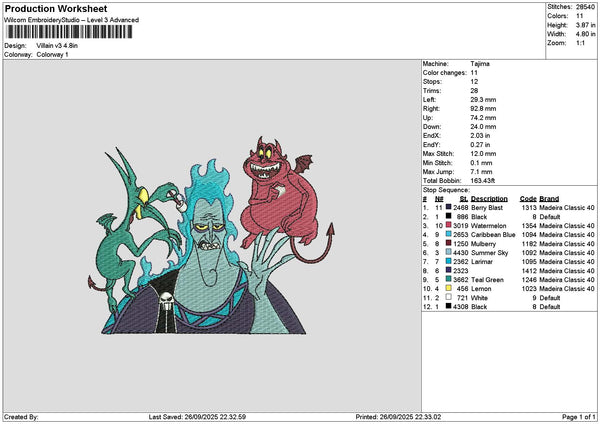600x424 pixels.
Task: Click the villain embroidery design preview
Action: pyautogui.click(x=211, y=235)
